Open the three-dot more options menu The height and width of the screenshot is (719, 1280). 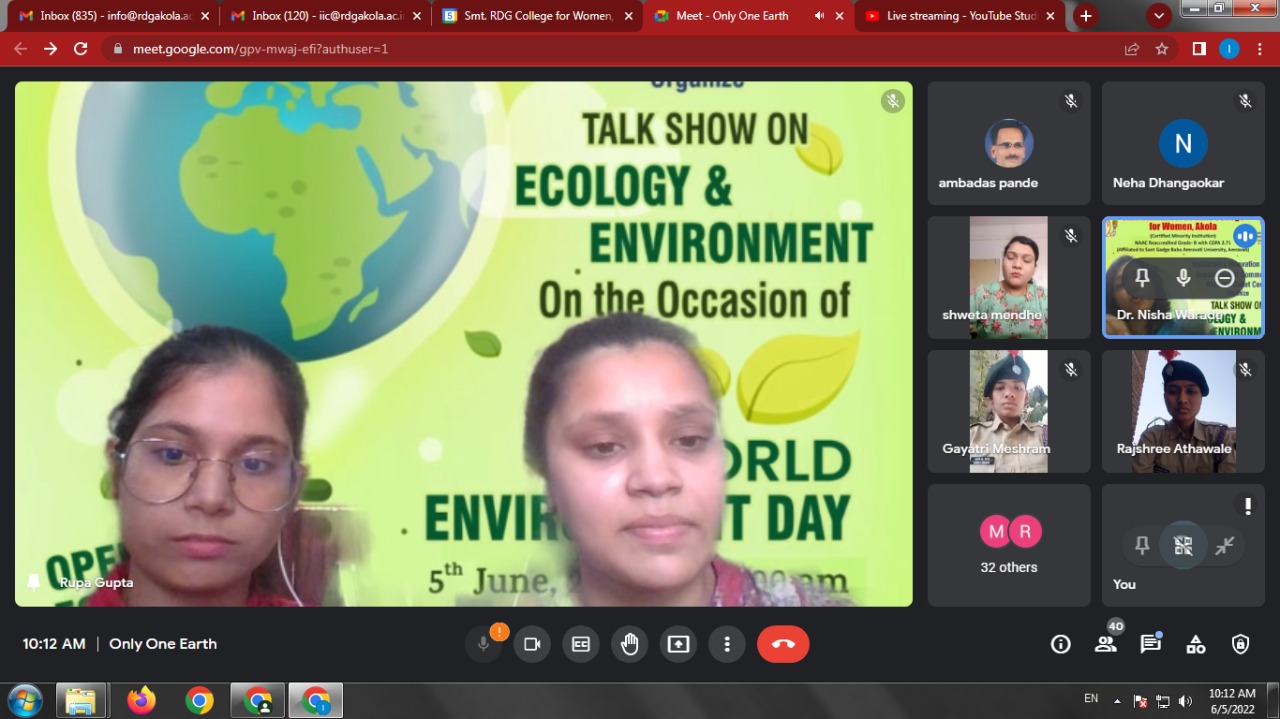point(728,644)
